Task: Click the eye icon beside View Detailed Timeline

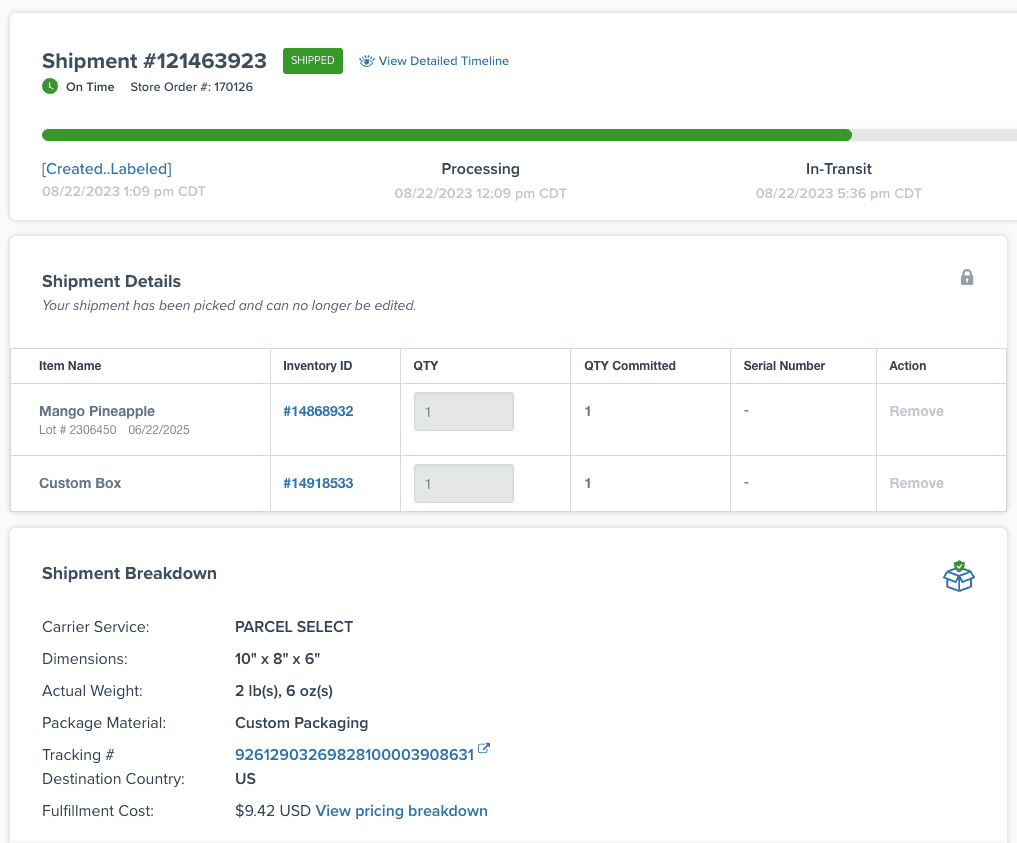Action: pyautogui.click(x=366, y=61)
